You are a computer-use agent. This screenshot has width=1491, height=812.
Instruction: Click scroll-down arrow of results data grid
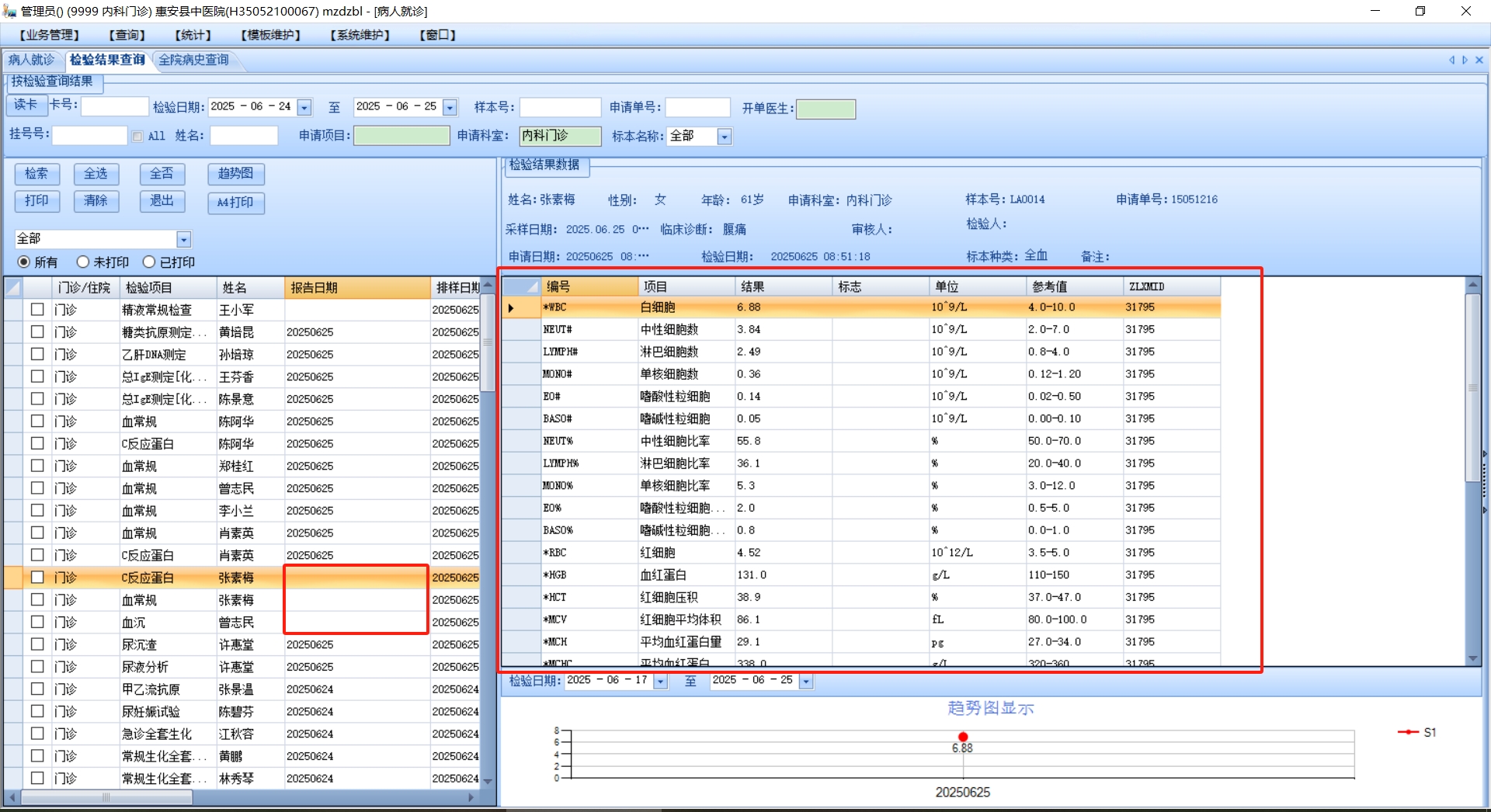click(1472, 658)
